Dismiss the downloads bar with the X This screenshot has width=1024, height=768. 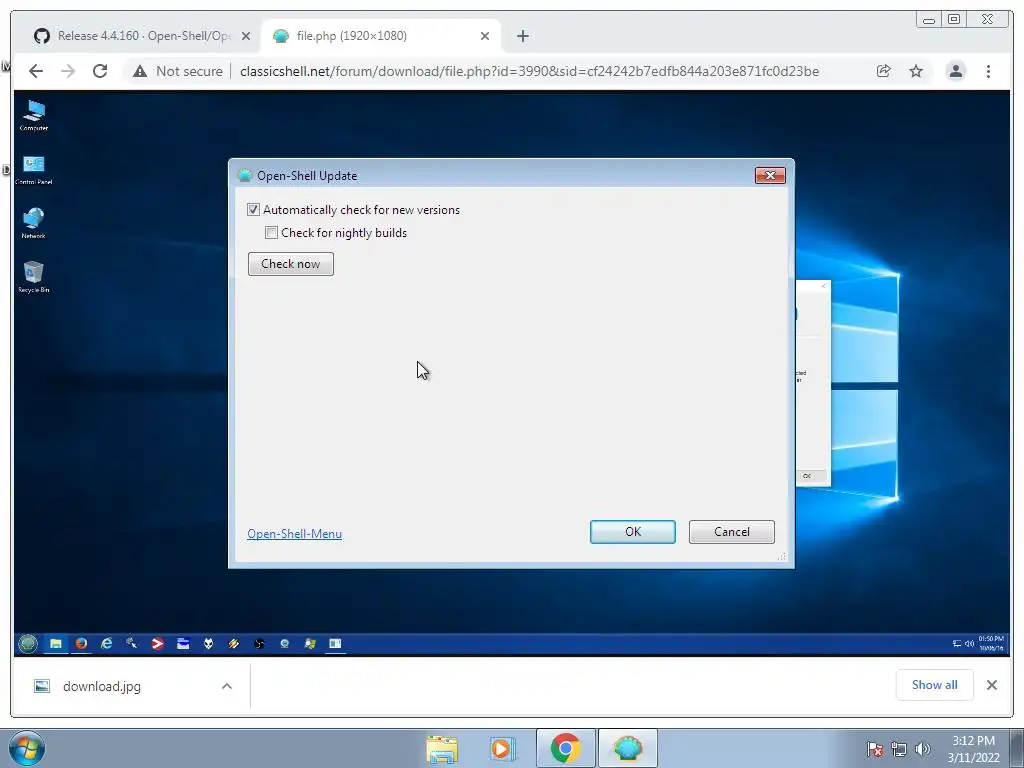(991, 684)
